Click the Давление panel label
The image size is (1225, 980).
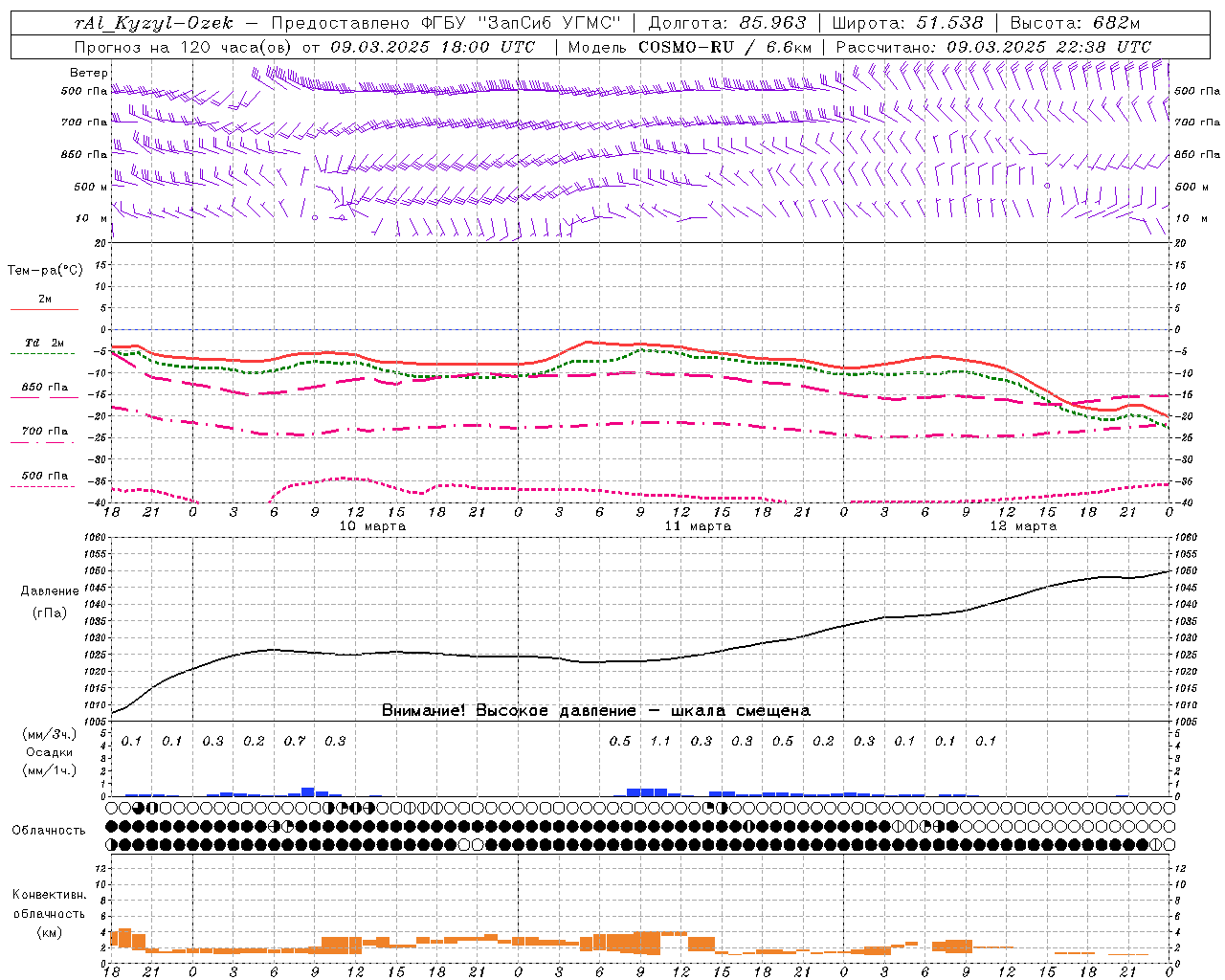click(50, 591)
